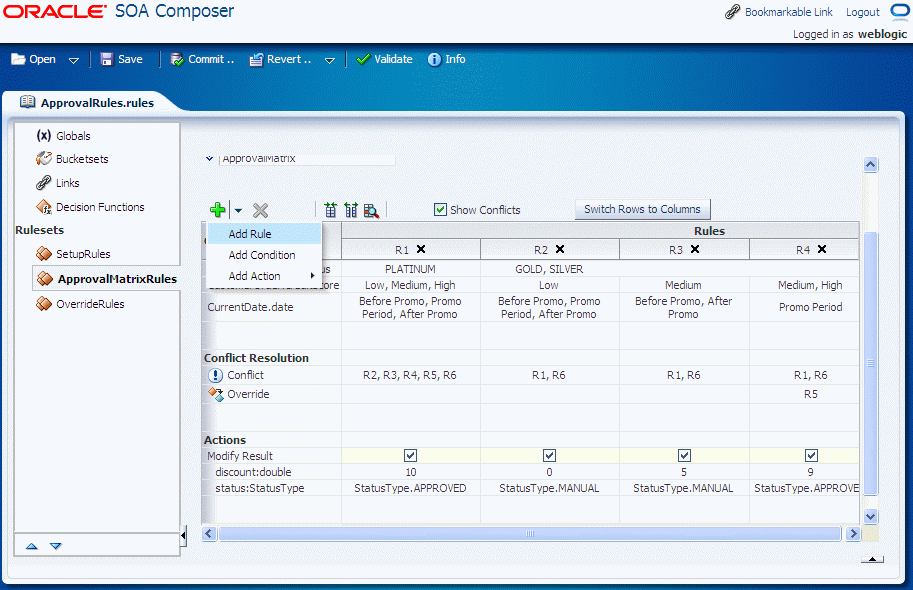
Task: Click the down arrow below sidebar
Action: coord(55,546)
